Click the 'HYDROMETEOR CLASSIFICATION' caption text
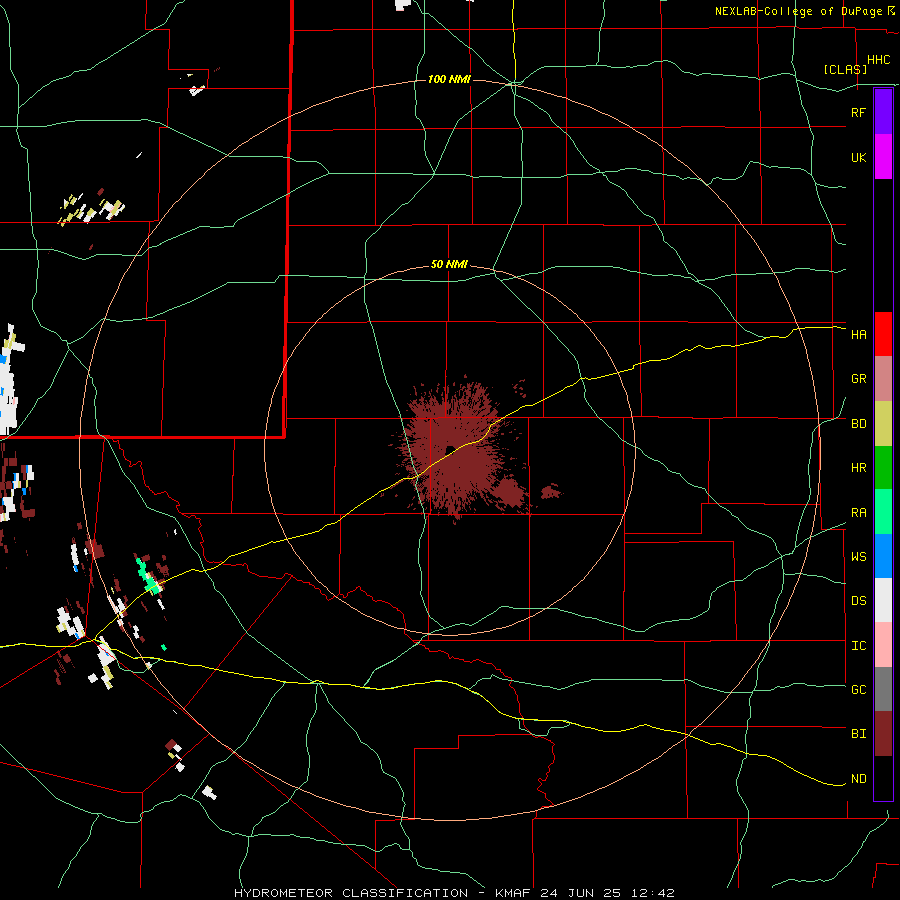 (351, 893)
